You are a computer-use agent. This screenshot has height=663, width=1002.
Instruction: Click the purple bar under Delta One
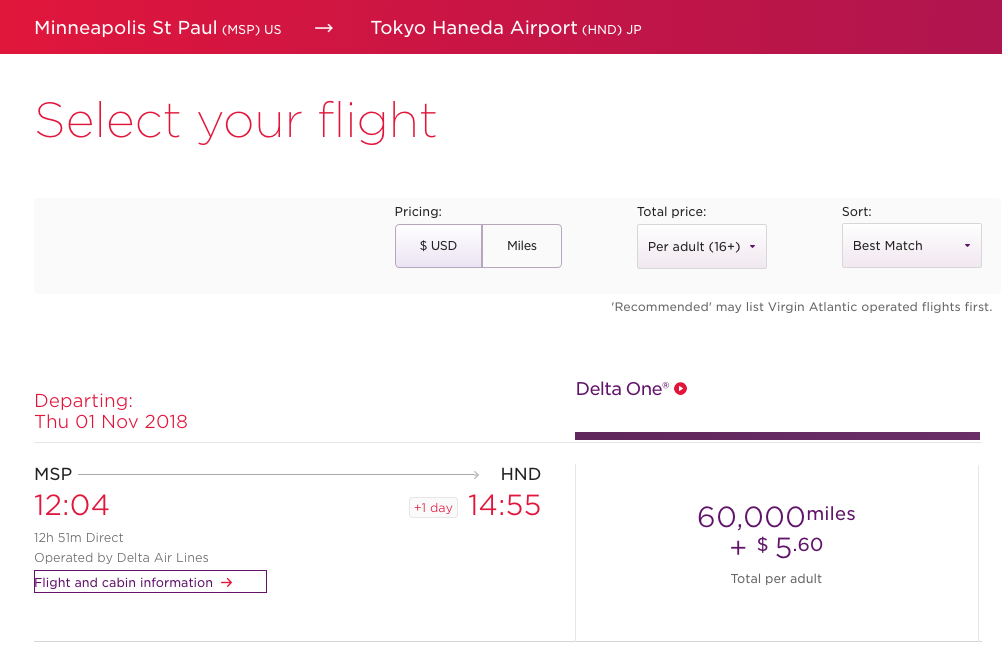[x=777, y=436]
